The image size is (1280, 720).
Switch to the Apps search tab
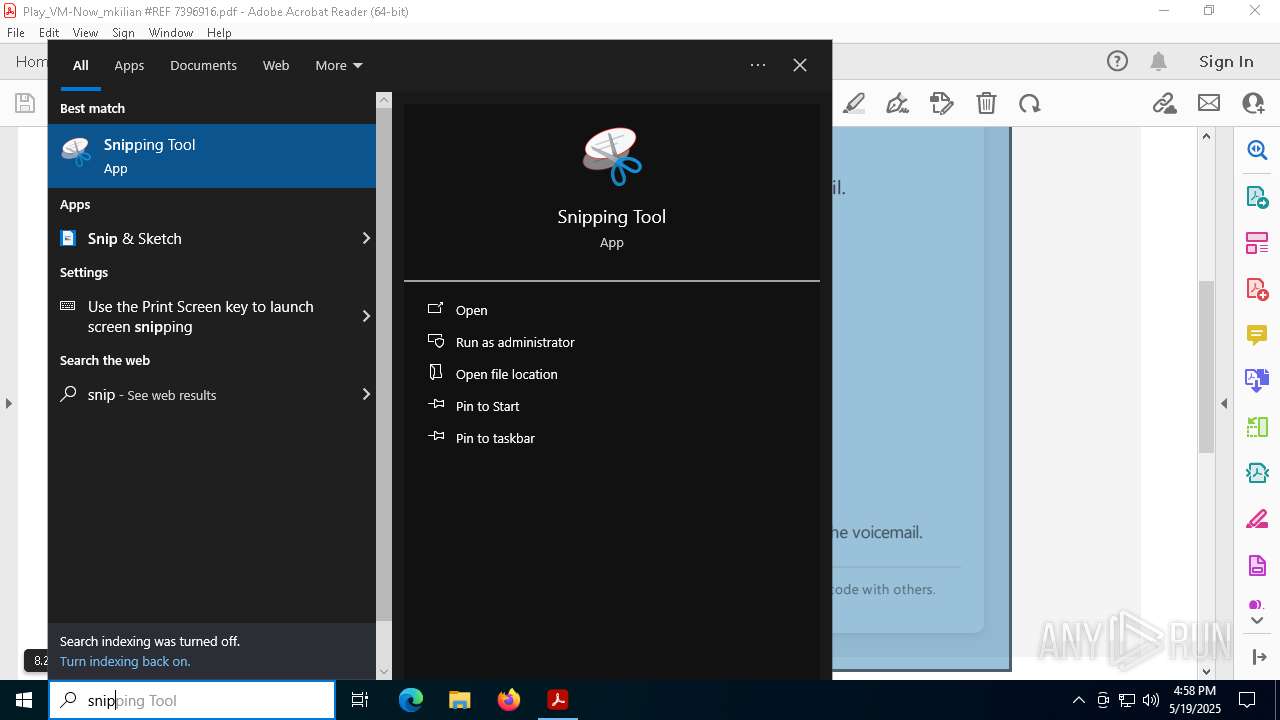(x=129, y=65)
